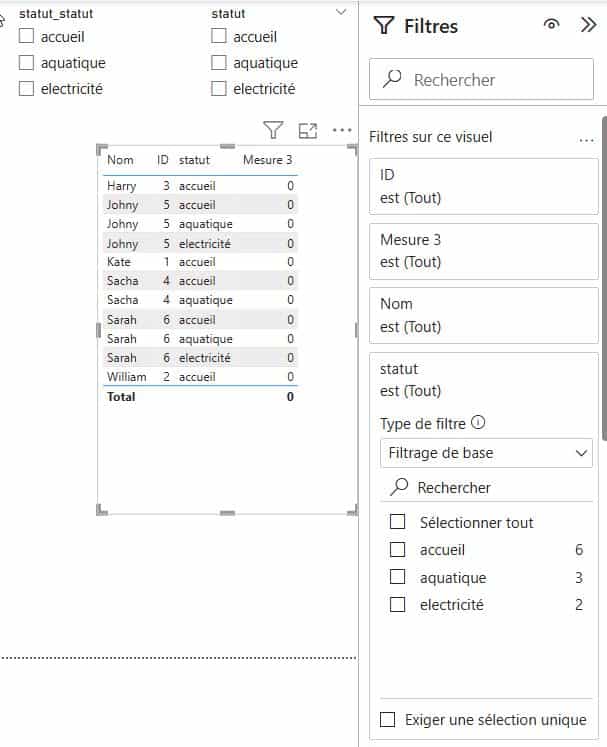The height and width of the screenshot is (747, 607).
Task: Enable Exiger une sélection unique
Action: click(x=389, y=720)
